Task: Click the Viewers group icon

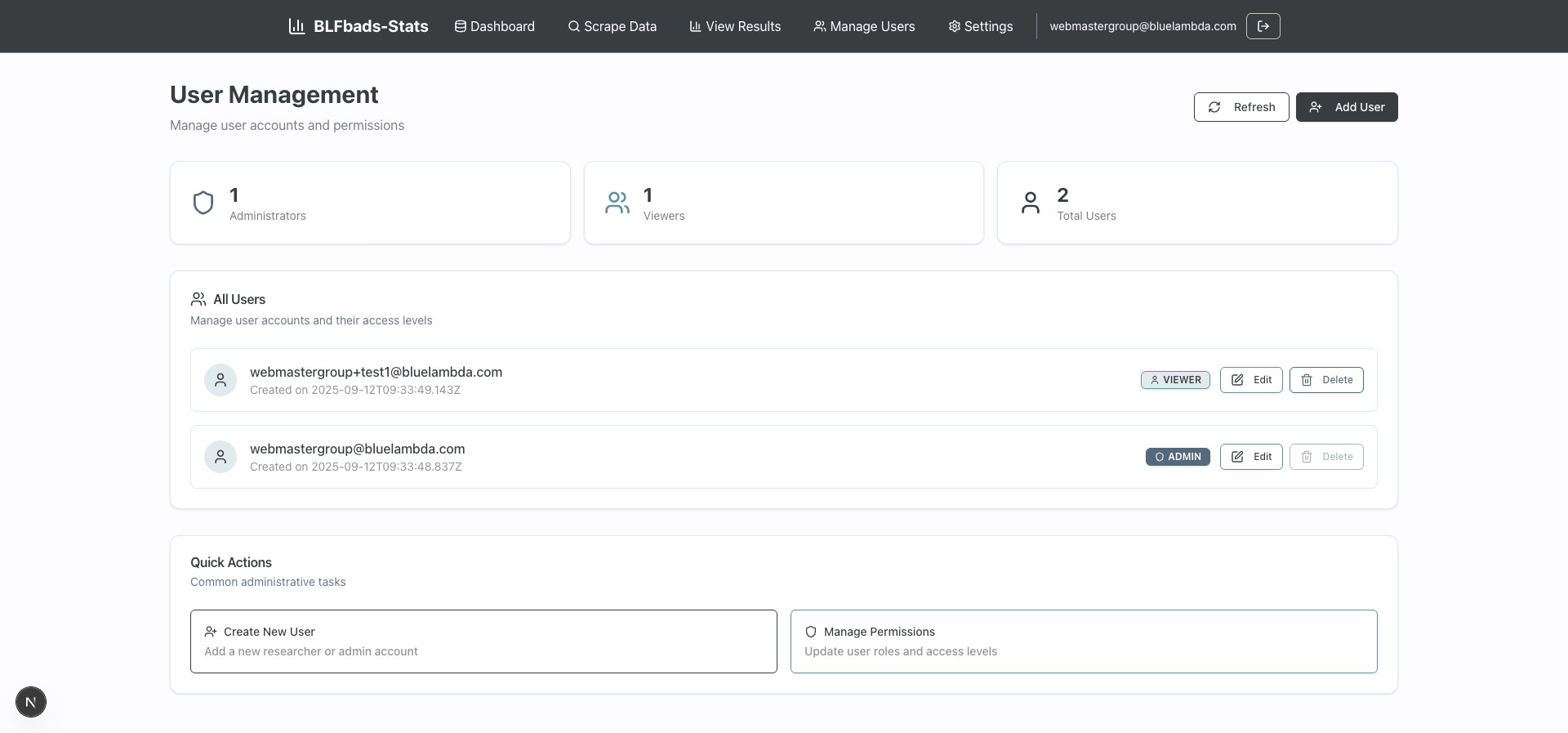Action: coord(617,203)
